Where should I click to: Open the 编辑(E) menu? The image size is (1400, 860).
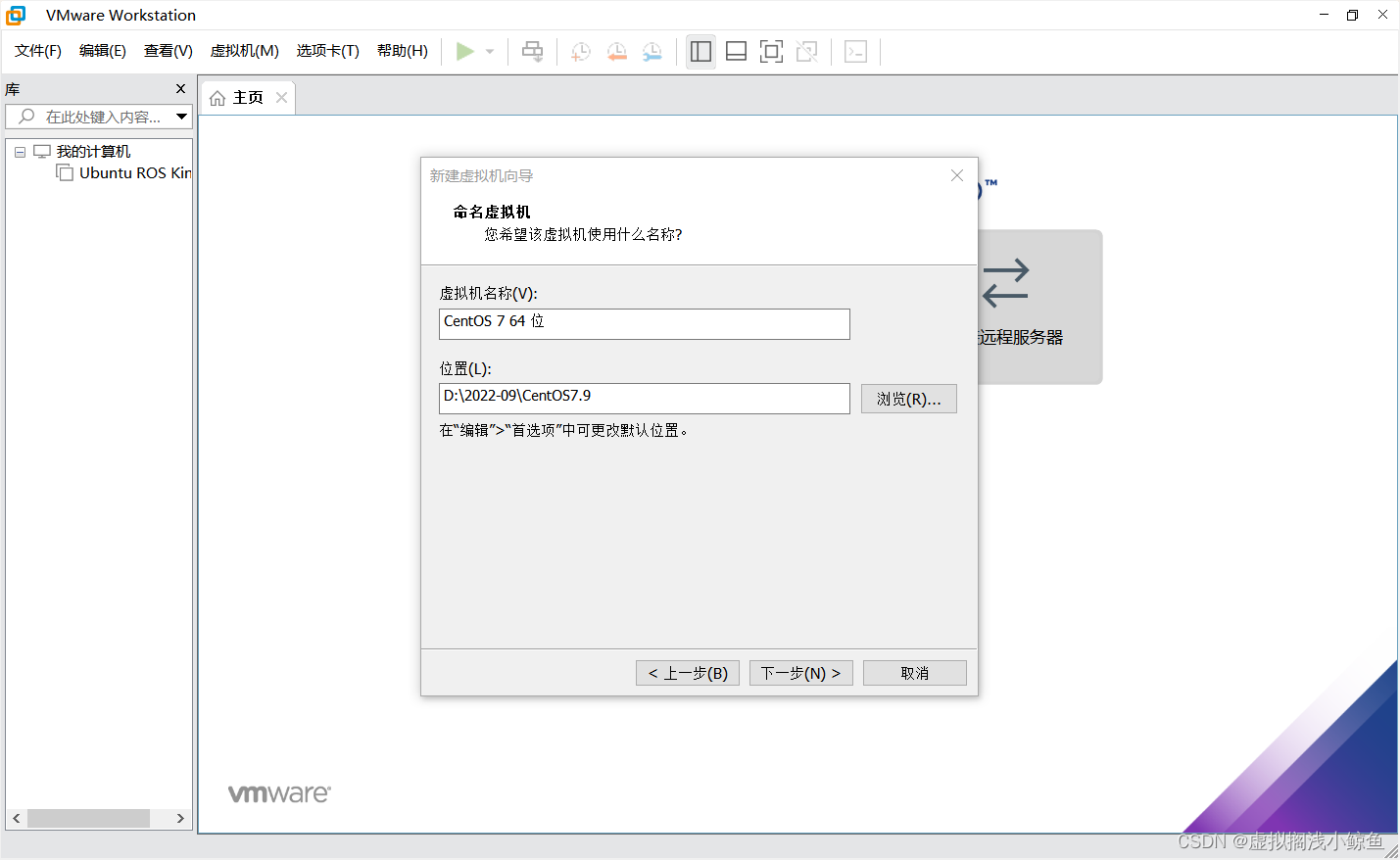(103, 51)
